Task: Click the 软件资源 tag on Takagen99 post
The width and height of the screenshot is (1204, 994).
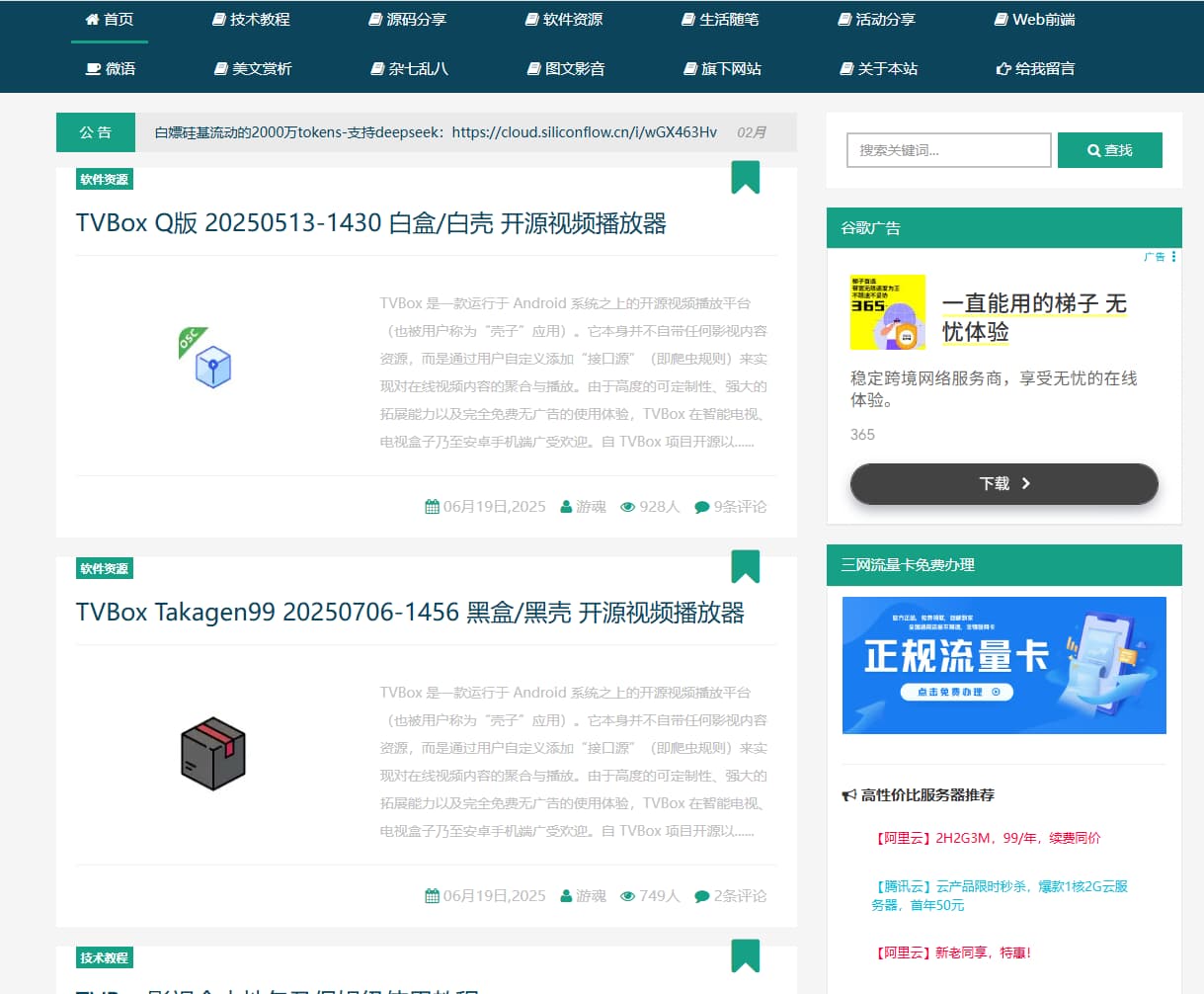Action: pos(104,569)
